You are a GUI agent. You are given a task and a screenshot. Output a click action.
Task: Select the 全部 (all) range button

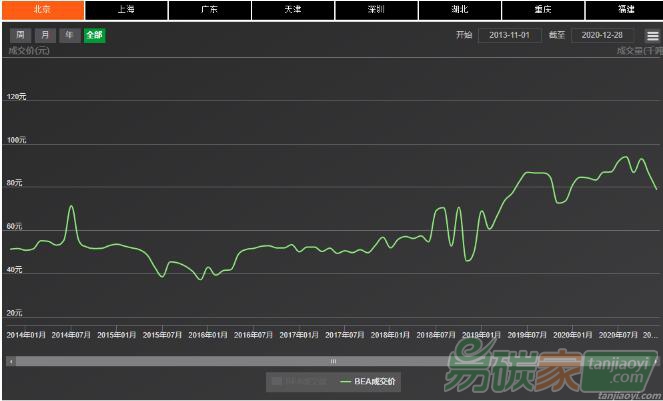[94, 35]
